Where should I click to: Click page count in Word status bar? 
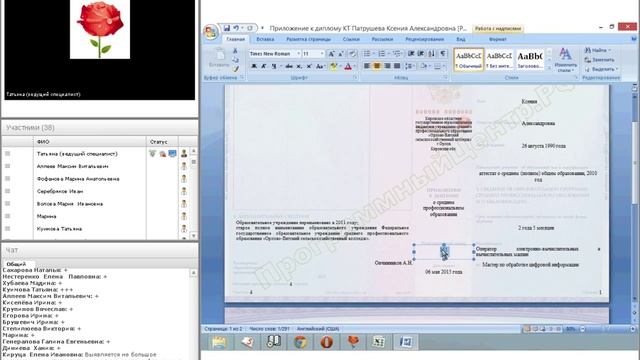[223, 329]
